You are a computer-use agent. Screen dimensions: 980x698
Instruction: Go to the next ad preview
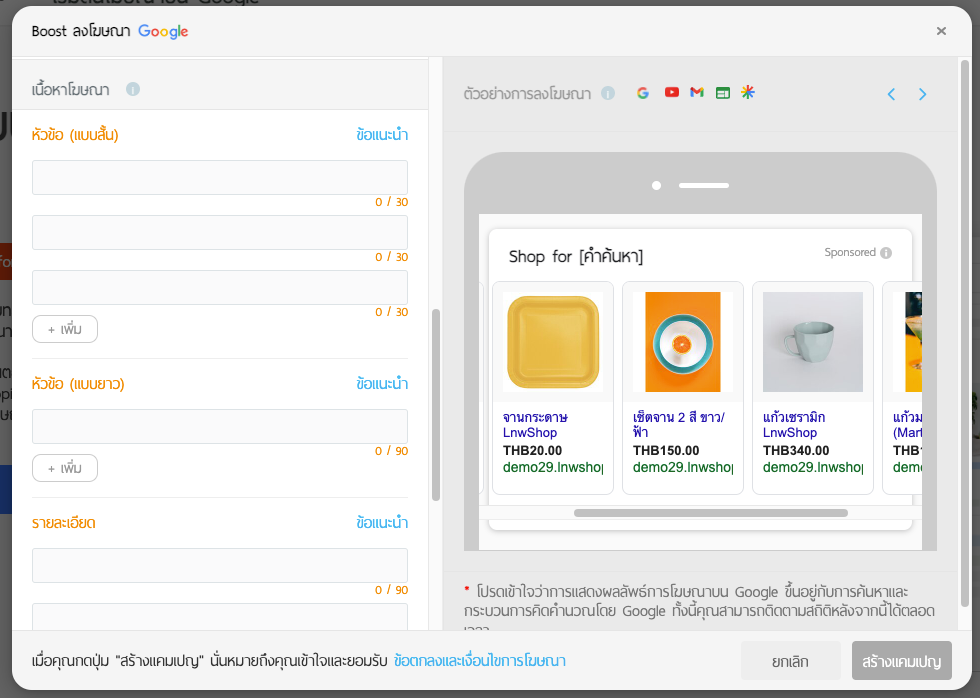[x=922, y=95]
